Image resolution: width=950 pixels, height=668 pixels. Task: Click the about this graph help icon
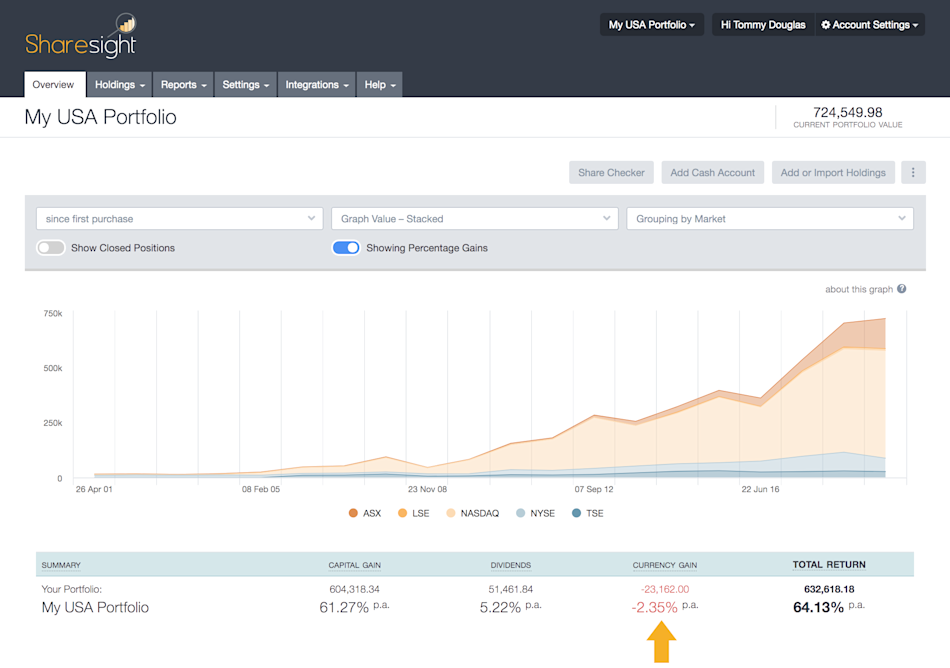902,289
